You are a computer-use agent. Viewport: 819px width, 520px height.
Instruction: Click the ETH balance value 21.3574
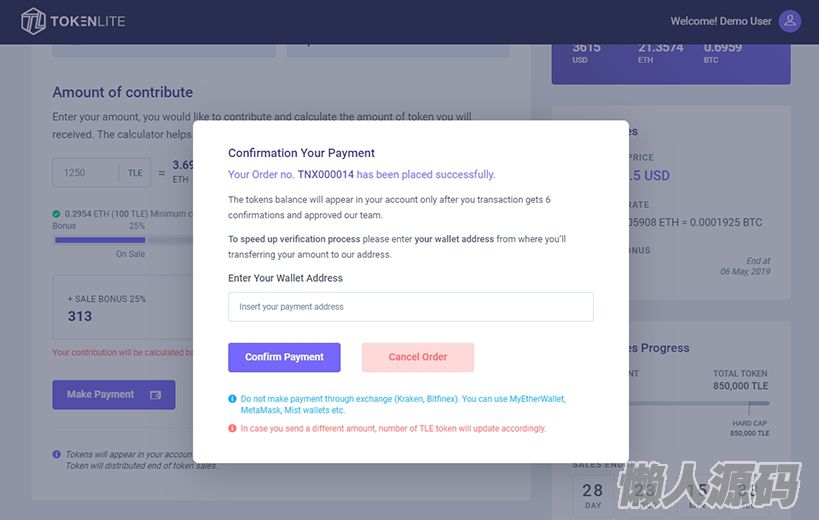(660, 47)
